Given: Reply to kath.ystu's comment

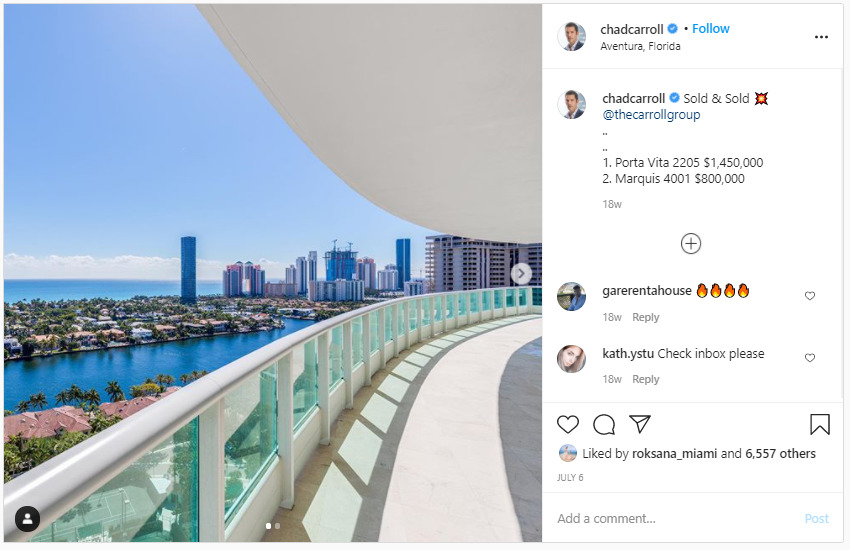Looking at the screenshot, I should coord(646,379).
